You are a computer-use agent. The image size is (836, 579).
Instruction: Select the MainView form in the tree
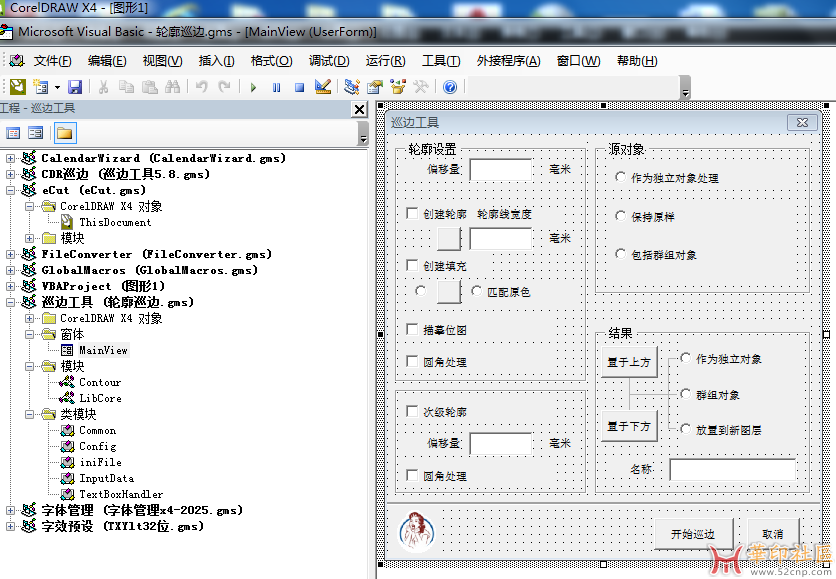[103, 350]
